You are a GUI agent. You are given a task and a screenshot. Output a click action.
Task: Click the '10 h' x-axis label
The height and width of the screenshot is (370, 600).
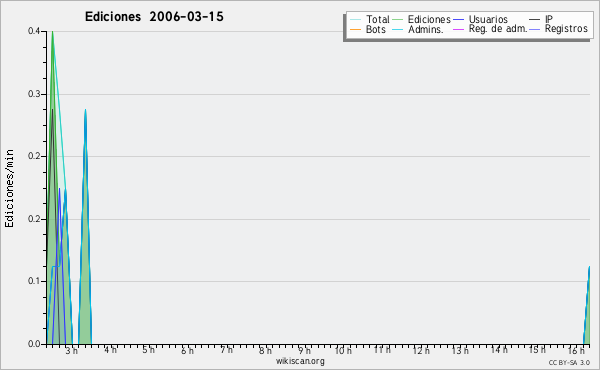(x=343, y=350)
